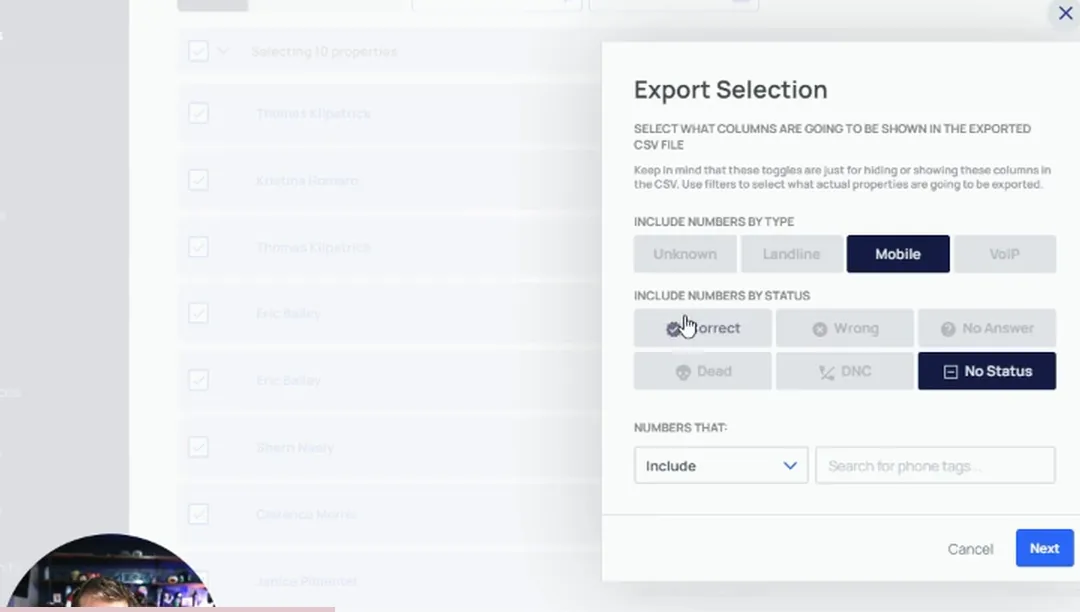This screenshot has height=612, width=1080.
Task: Toggle the Landline number type
Action: coord(791,254)
